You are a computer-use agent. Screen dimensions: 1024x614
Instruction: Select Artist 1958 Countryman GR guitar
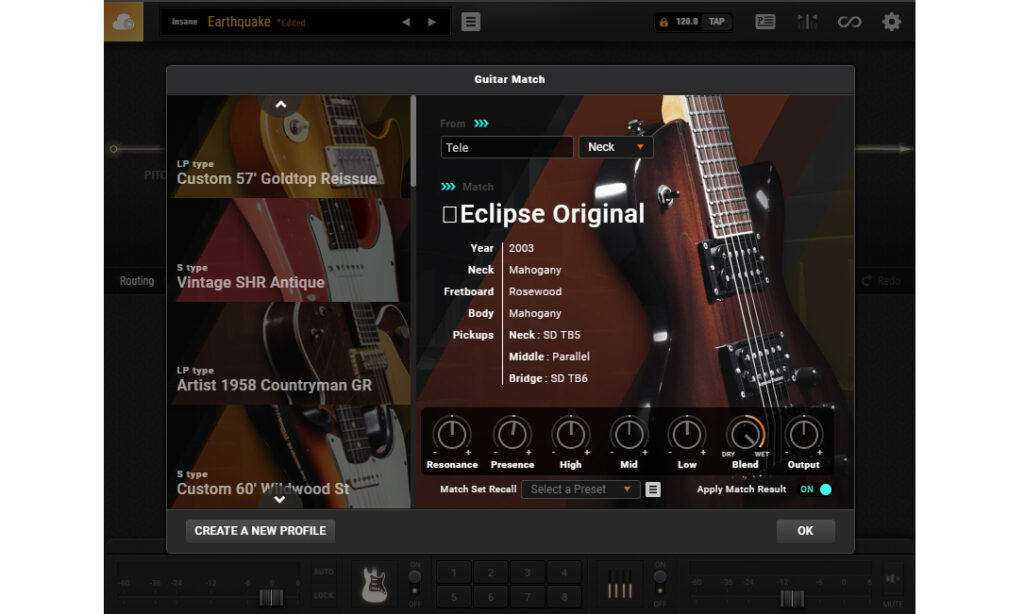289,353
